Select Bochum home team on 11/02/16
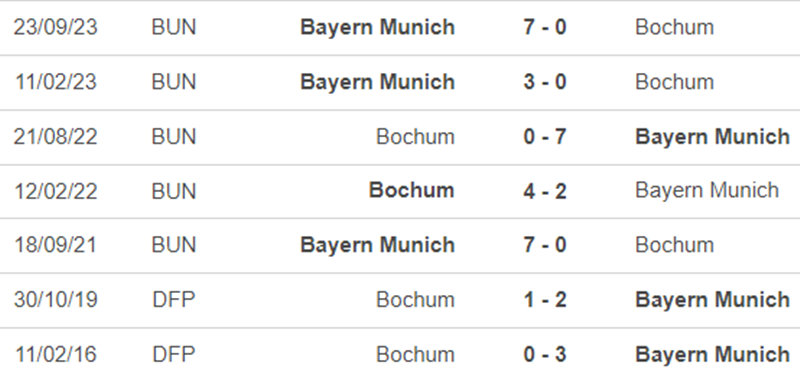 415,354
